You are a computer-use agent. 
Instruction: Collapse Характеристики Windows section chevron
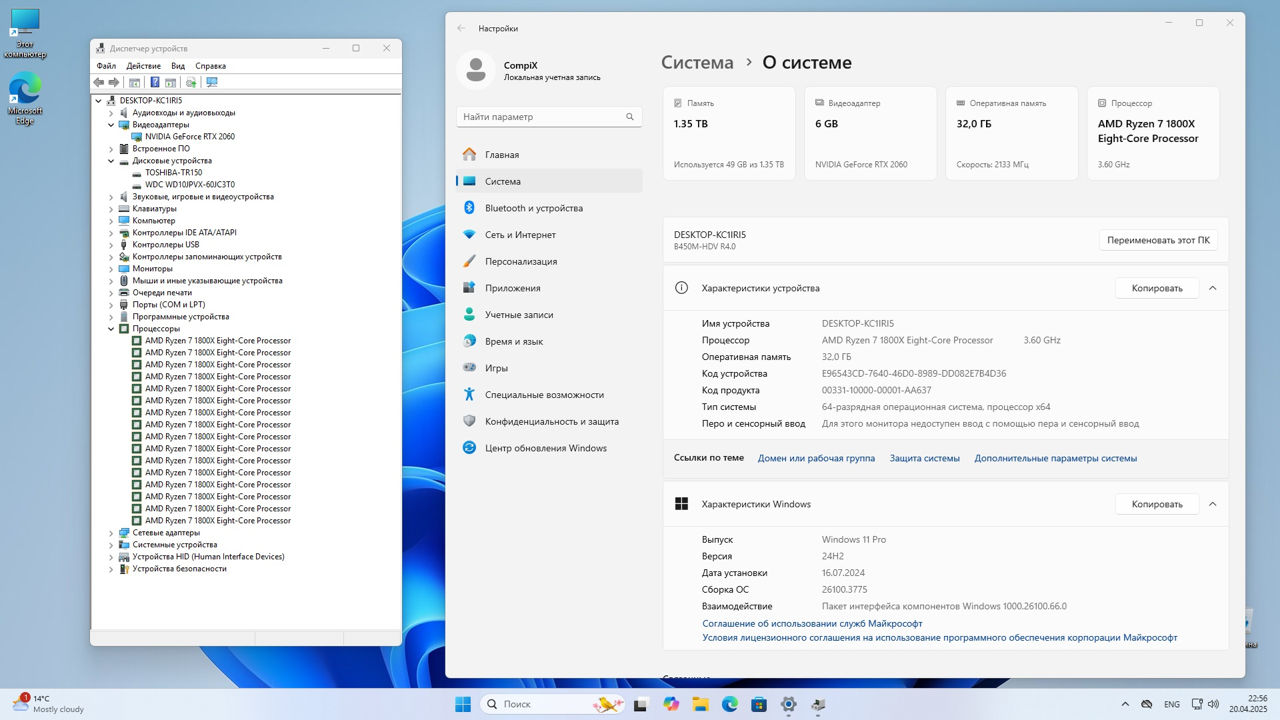(1212, 504)
